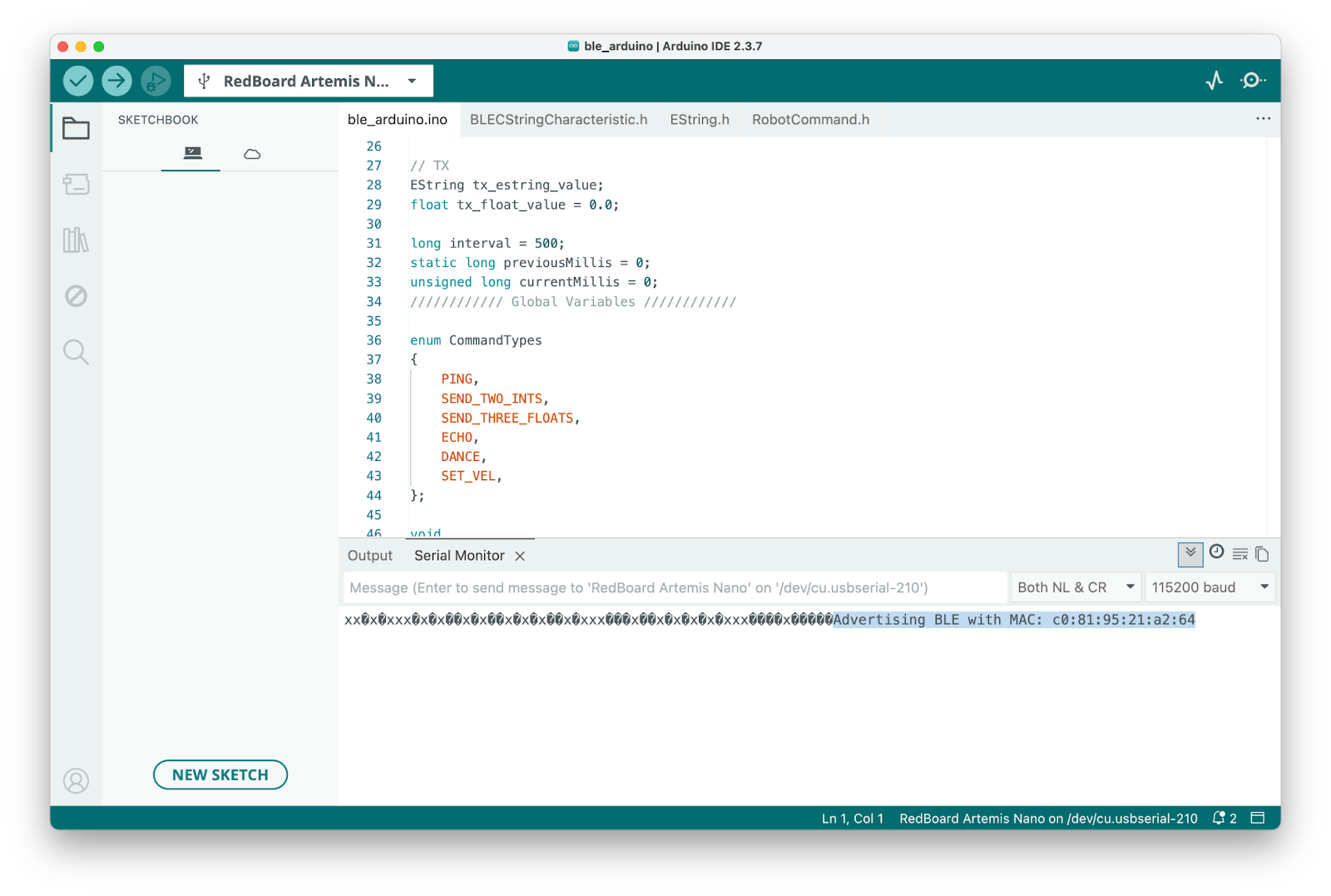Image resolution: width=1331 pixels, height=896 pixels.
Task: Click the NEW SKETCH button
Action: pos(220,775)
